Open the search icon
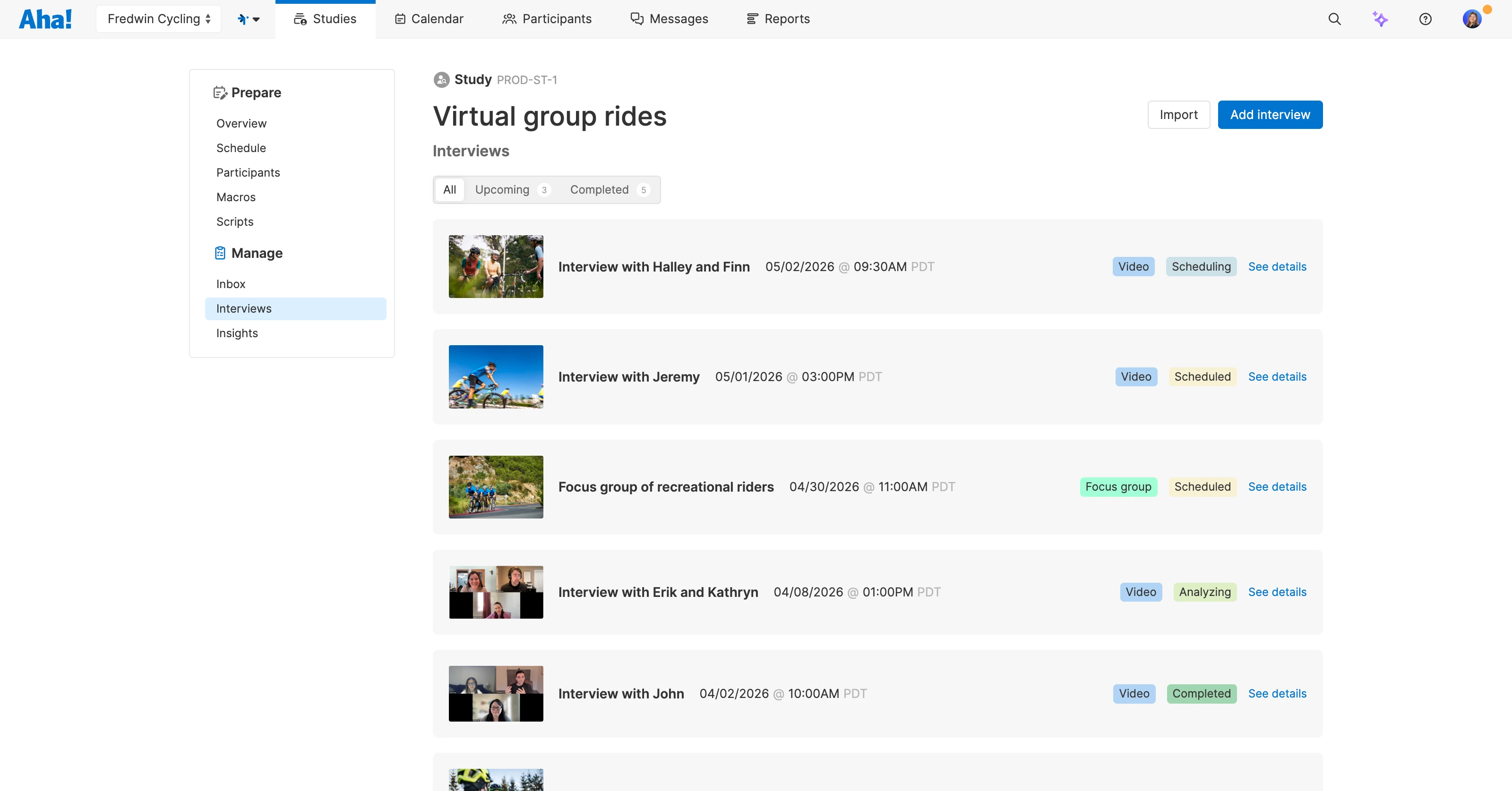 point(1335,18)
